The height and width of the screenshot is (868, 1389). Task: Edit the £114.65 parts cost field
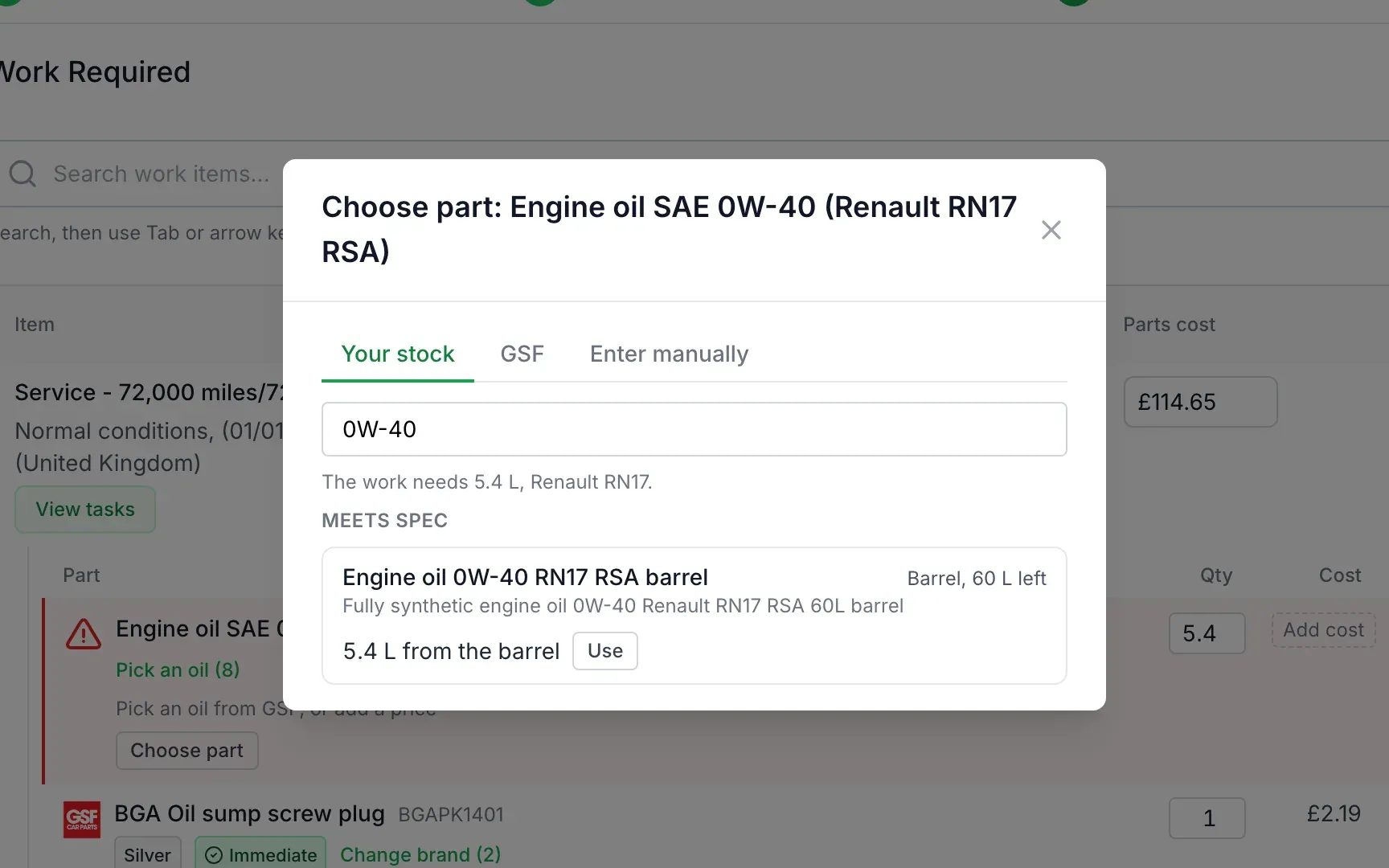coord(1200,402)
